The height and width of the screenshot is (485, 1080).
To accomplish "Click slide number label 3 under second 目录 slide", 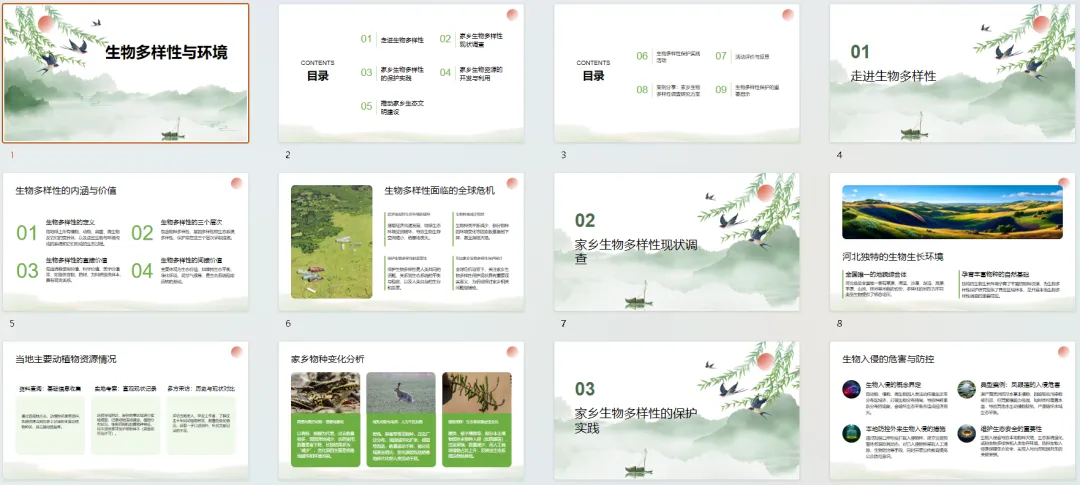I will [x=563, y=155].
